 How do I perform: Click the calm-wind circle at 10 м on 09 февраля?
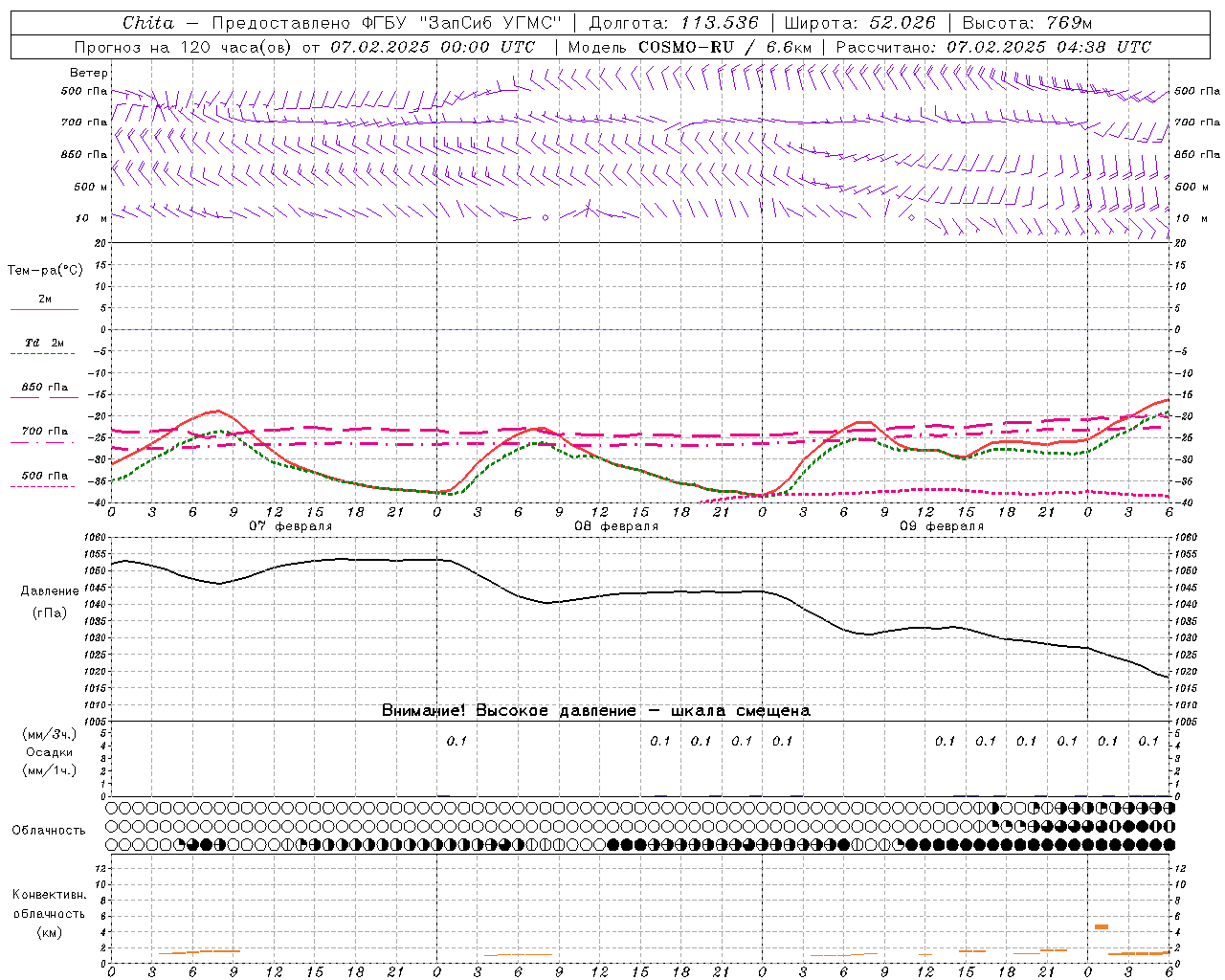[x=911, y=218]
